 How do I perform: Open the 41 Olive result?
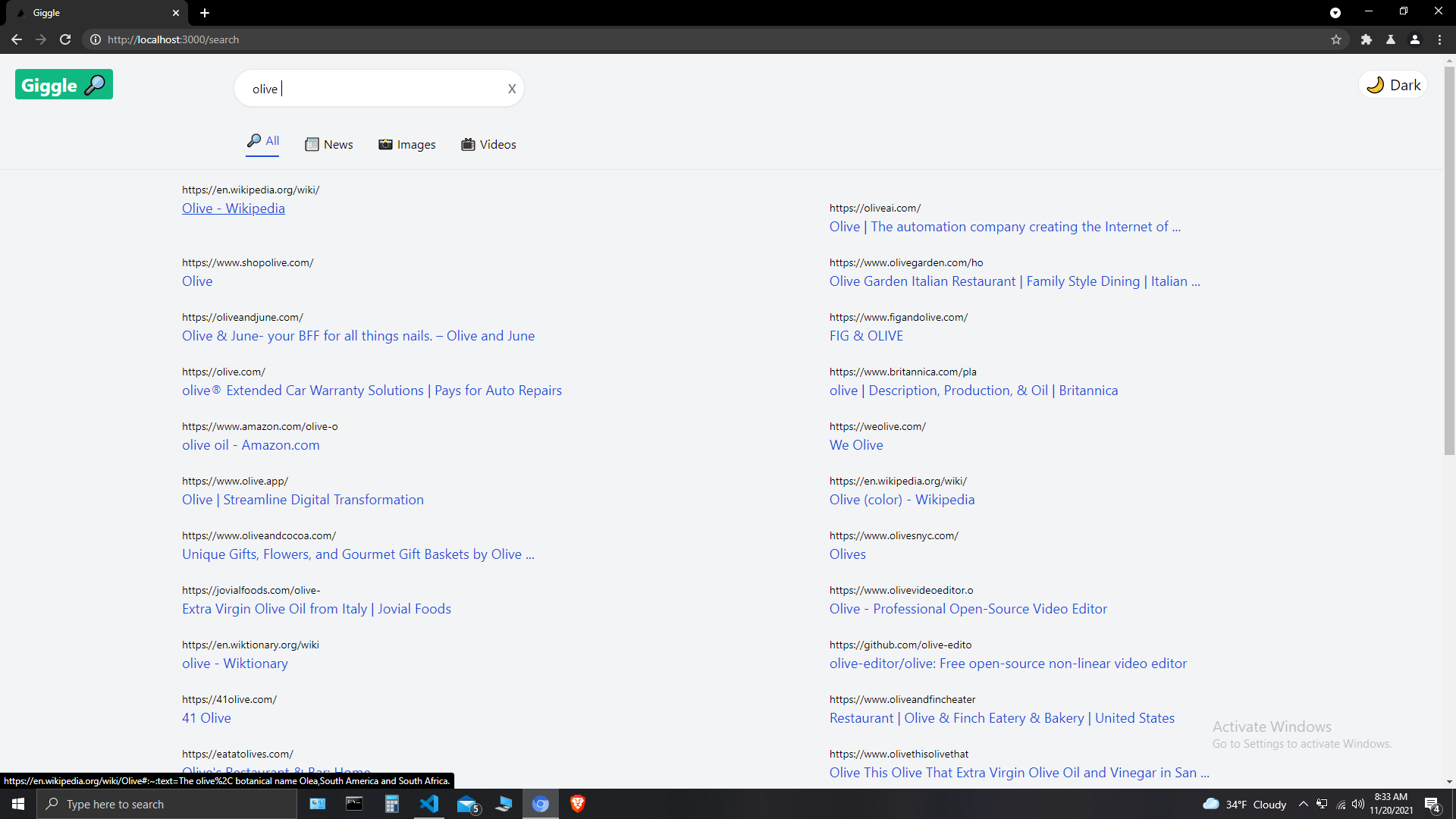click(x=206, y=718)
